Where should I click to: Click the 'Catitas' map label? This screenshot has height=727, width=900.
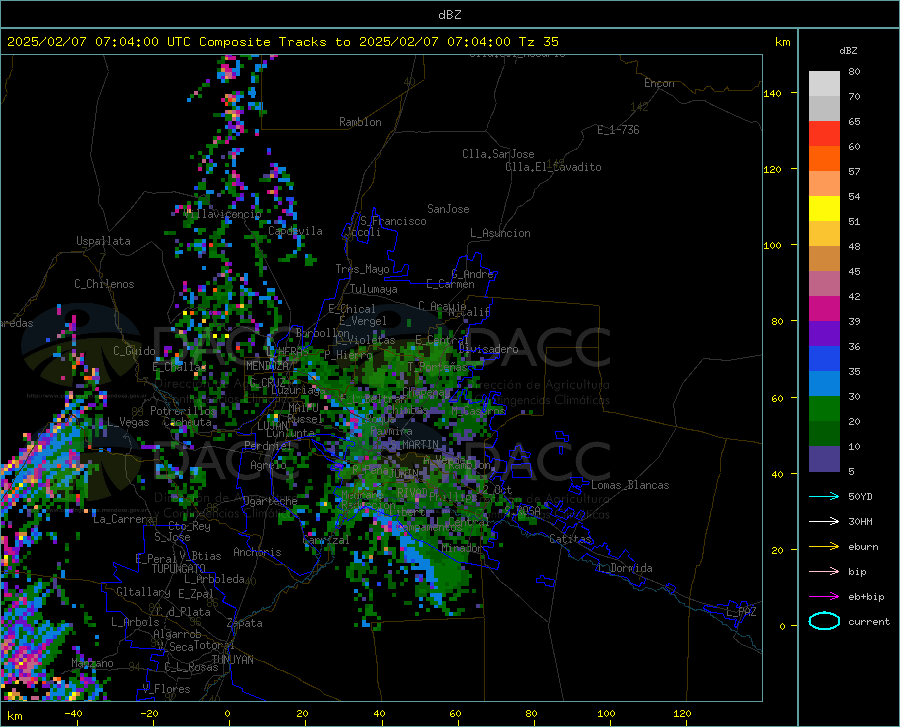[570, 539]
